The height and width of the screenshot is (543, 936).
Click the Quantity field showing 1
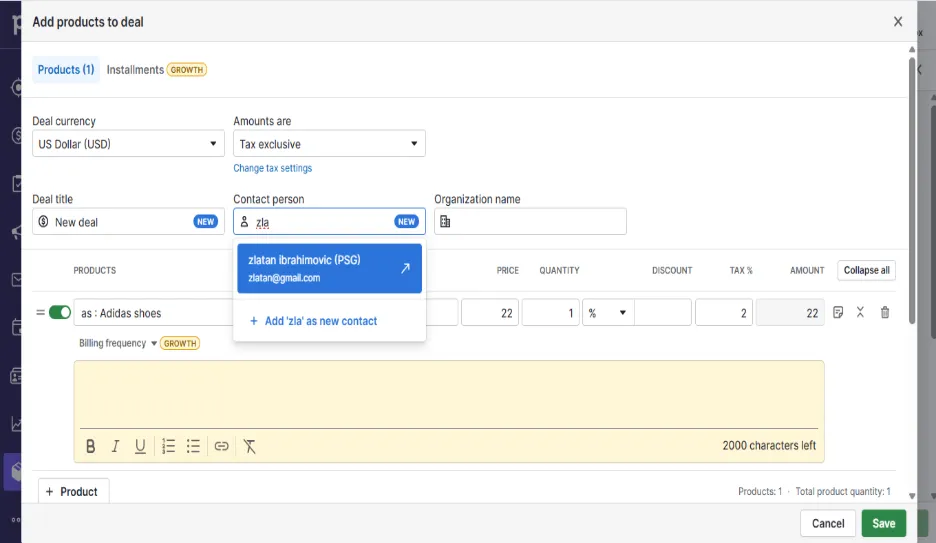click(550, 313)
